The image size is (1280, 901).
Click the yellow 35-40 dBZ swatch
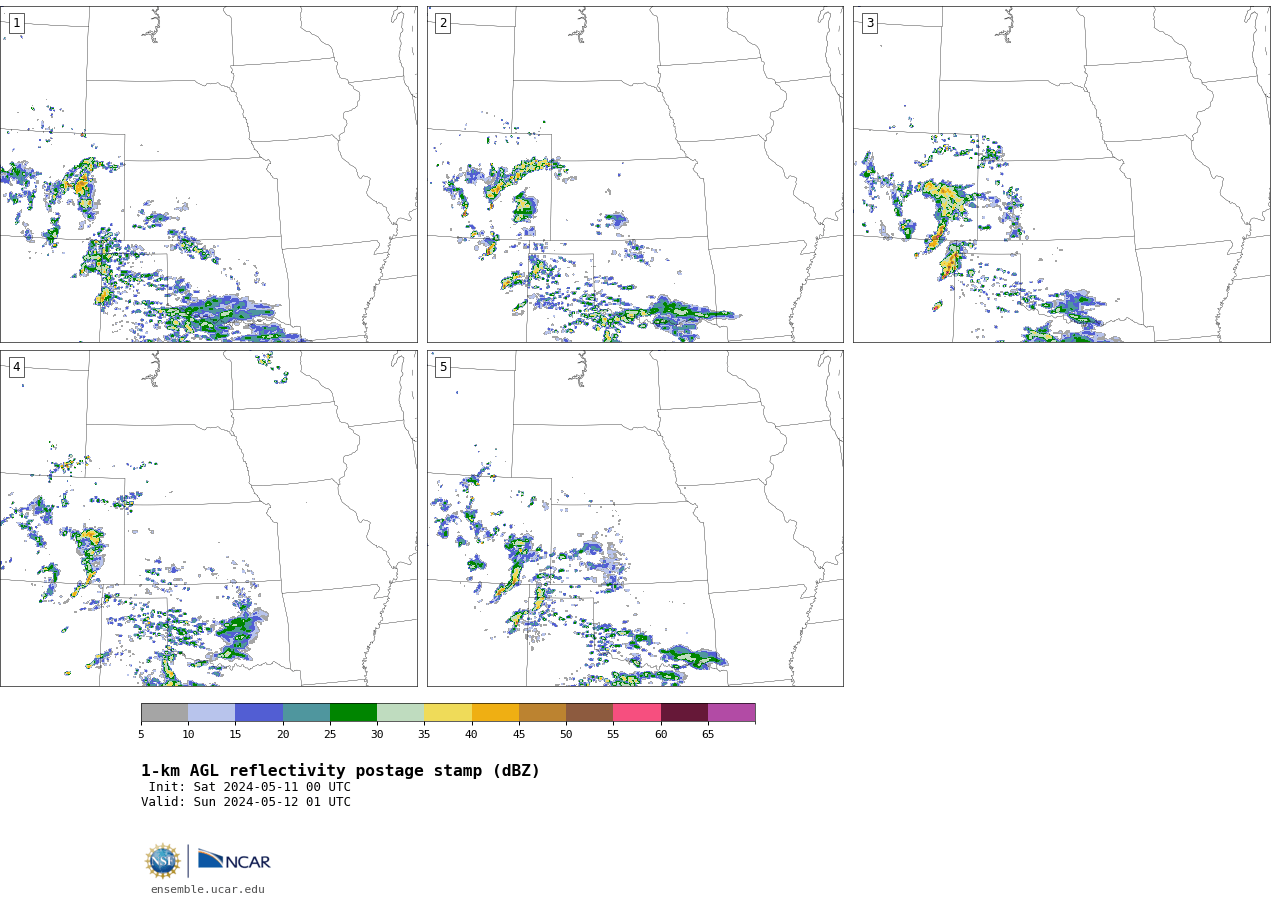pyautogui.click(x=448, y=712)
